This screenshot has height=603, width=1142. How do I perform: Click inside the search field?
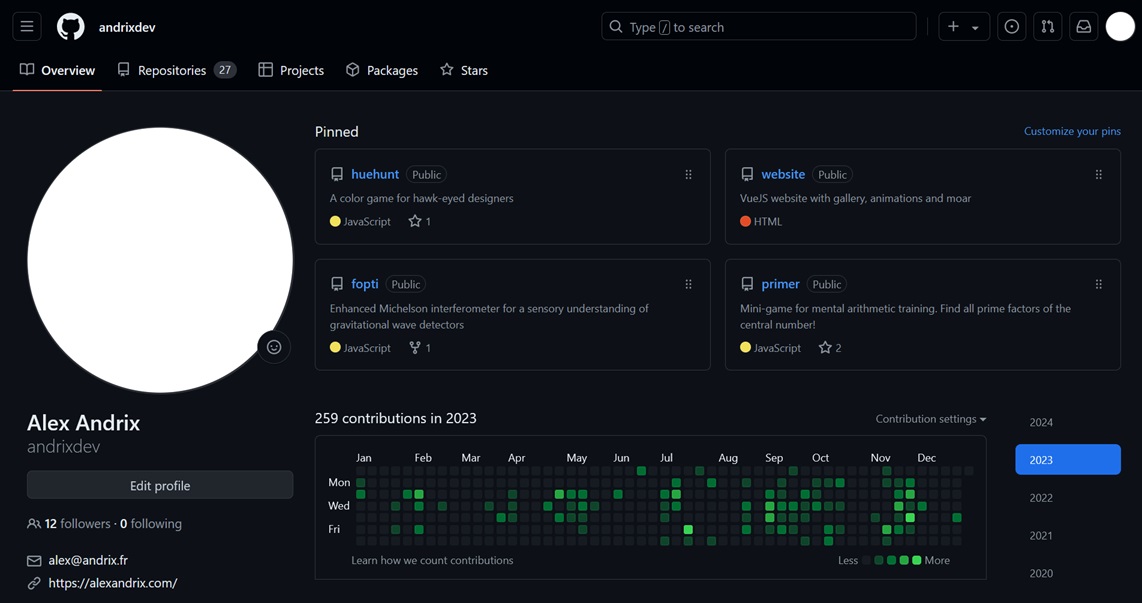pyautogui.click(x=758, y=26)
